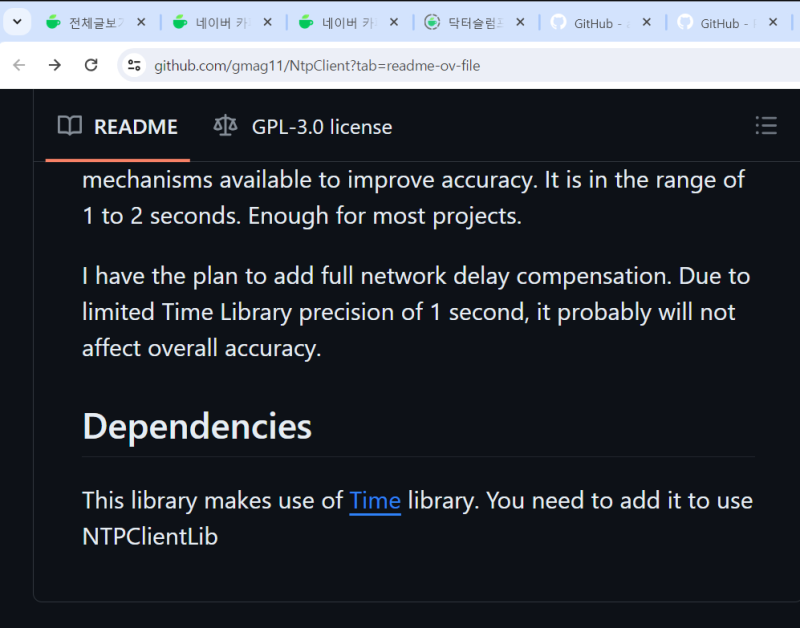Click the scales icon beside GPL-3.0 license

(225, 126)
